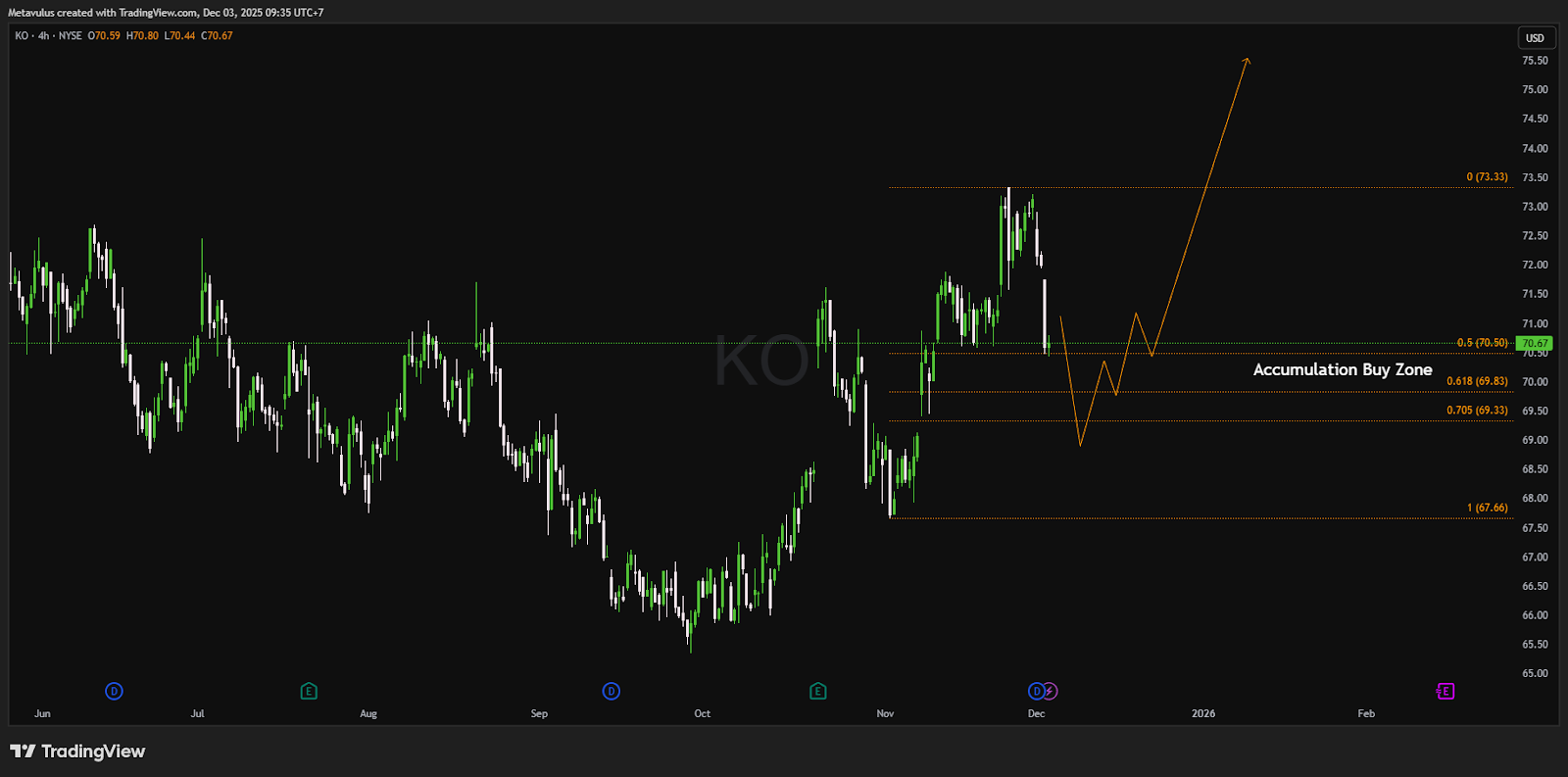
Task: Click the pink lightning event icon
Action: coord(1051,692)
